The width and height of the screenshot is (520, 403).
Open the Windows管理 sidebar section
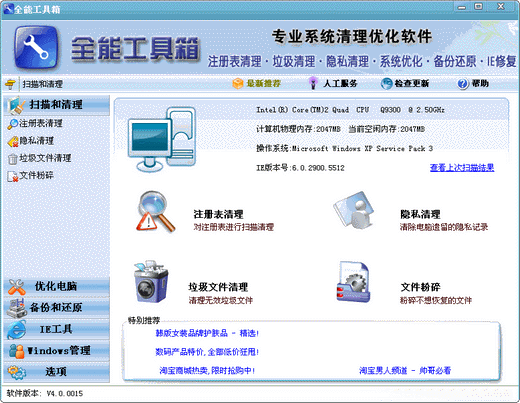(x=56, y=351)
